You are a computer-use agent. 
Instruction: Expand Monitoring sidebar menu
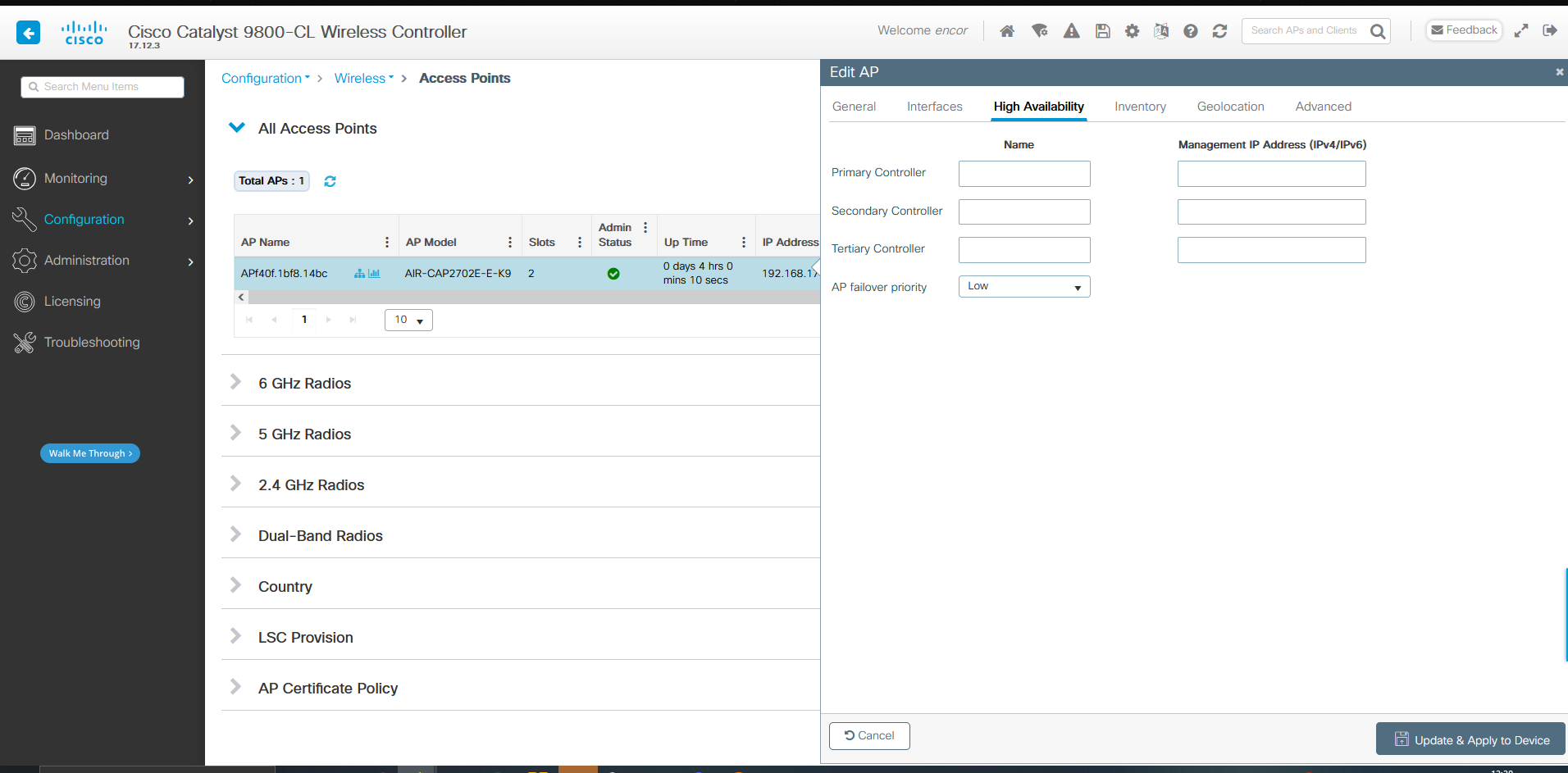point(103,179)
